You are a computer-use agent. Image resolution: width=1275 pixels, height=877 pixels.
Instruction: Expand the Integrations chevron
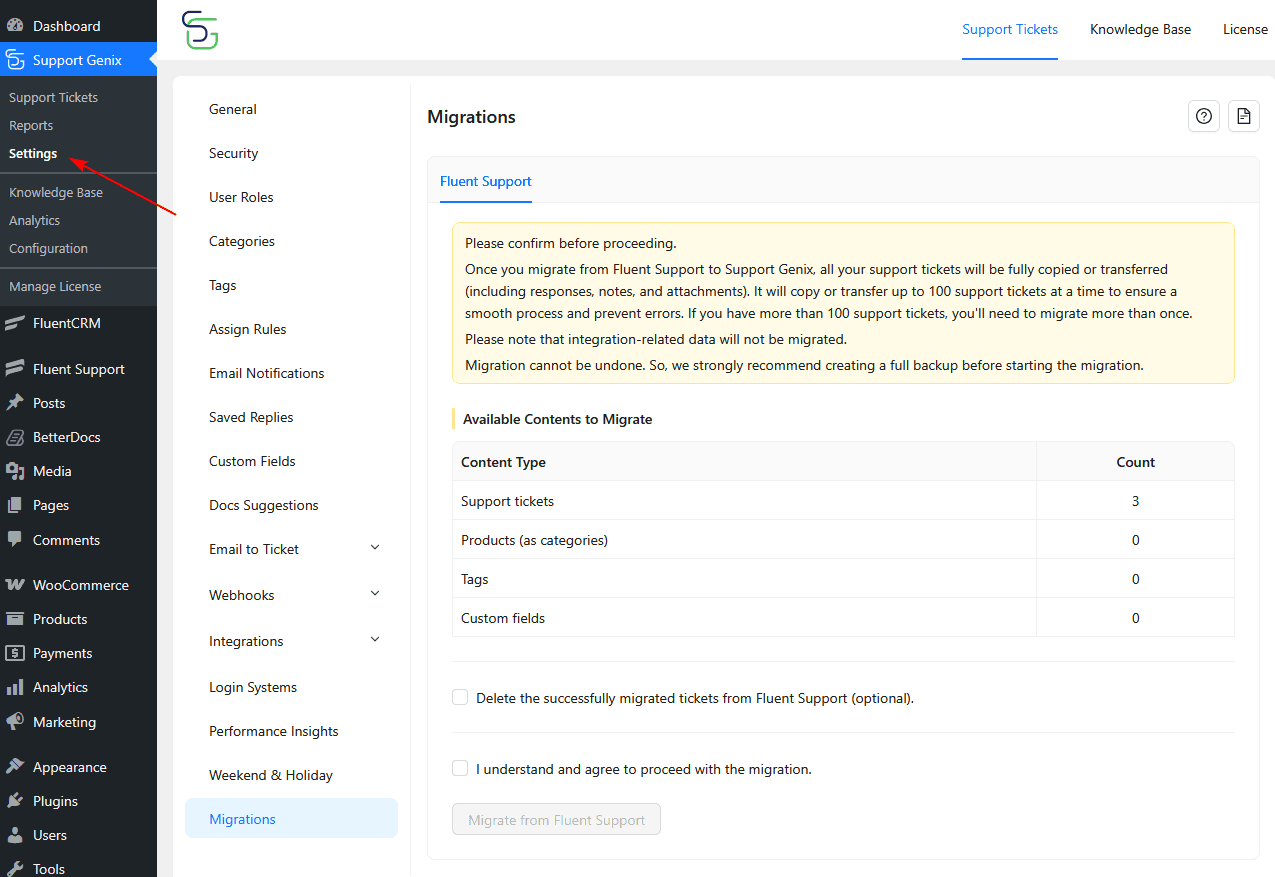click(x=375, y=639)
